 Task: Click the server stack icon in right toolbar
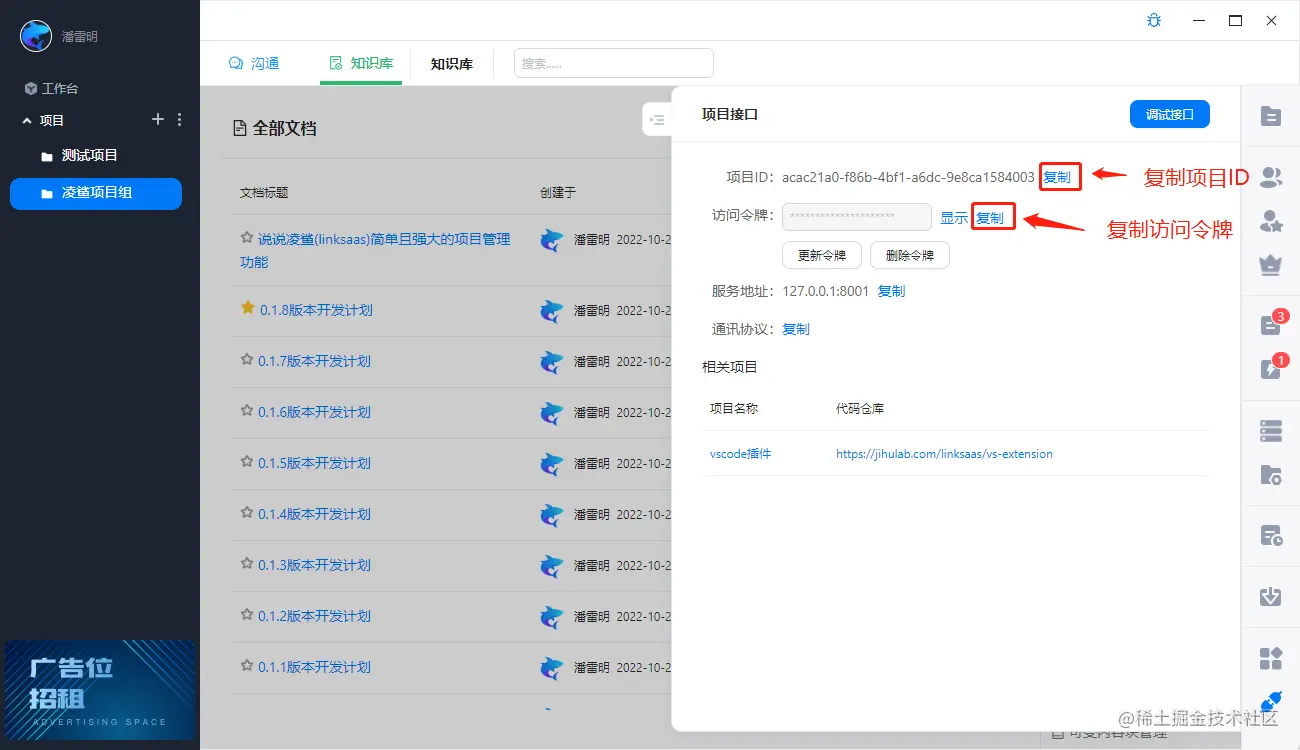click(x=1271, y=431)
